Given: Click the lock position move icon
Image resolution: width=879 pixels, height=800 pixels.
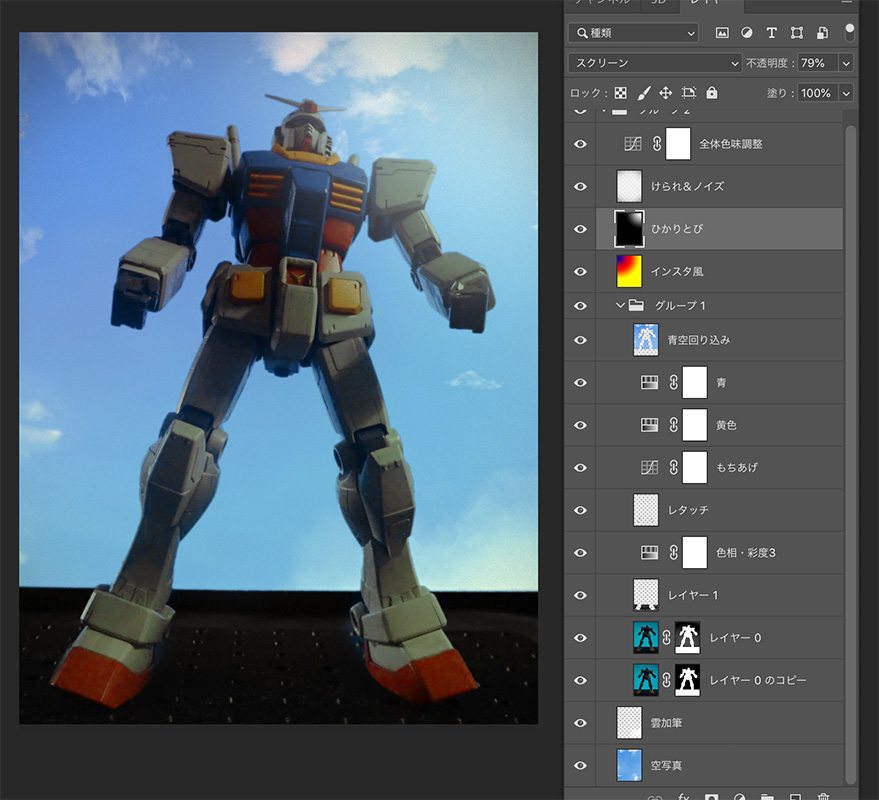Looking at the screenshot, I should (x=666, y=93).
